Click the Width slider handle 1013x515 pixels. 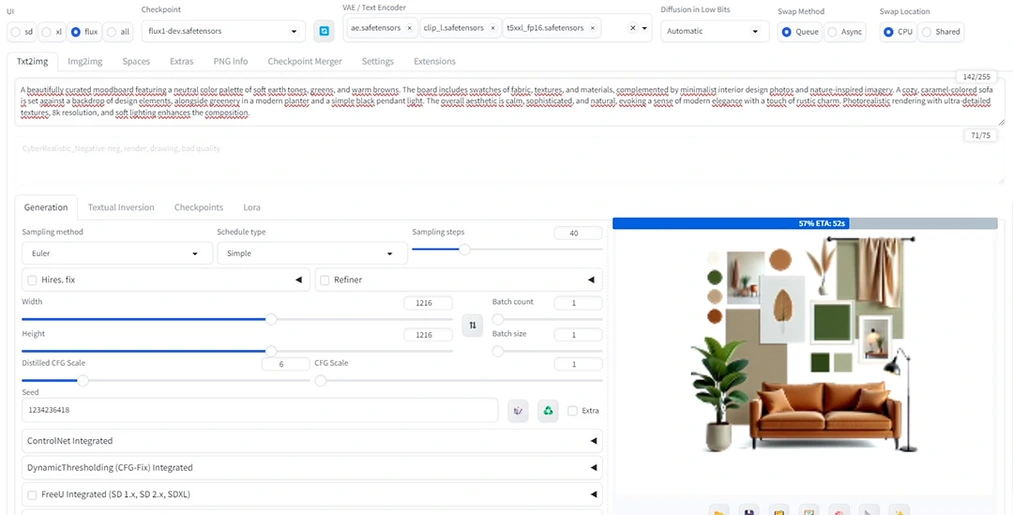click(271, 319)
